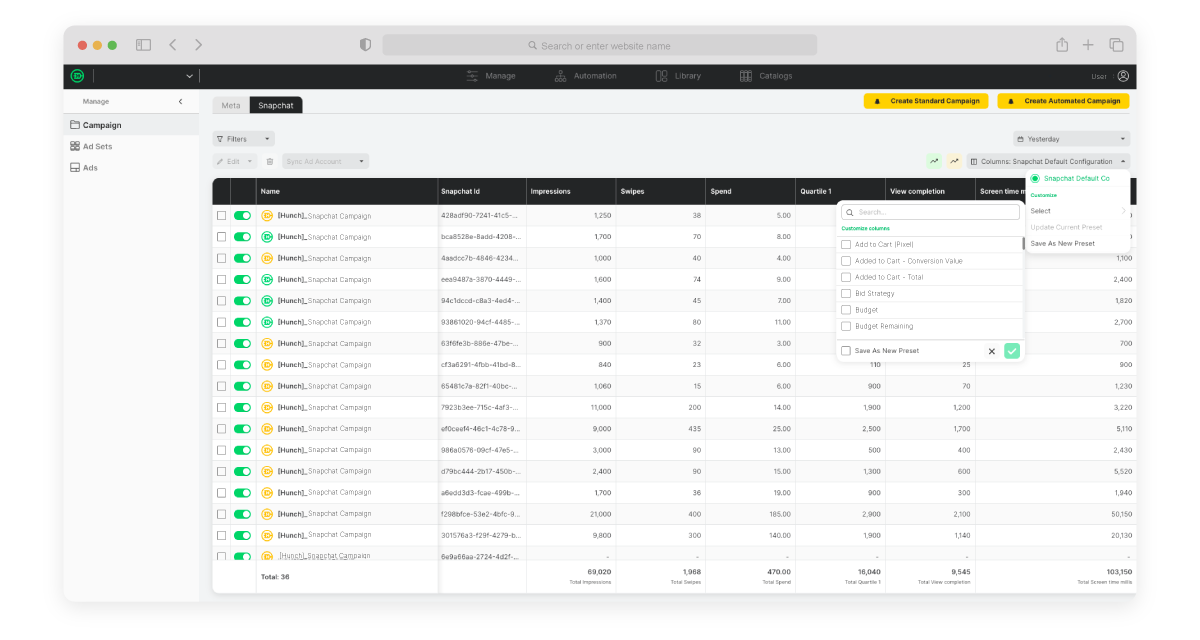Viewport: 1200px width, 640px height.
Task: Cancel column customization with X icon
Action: (992, 351)
